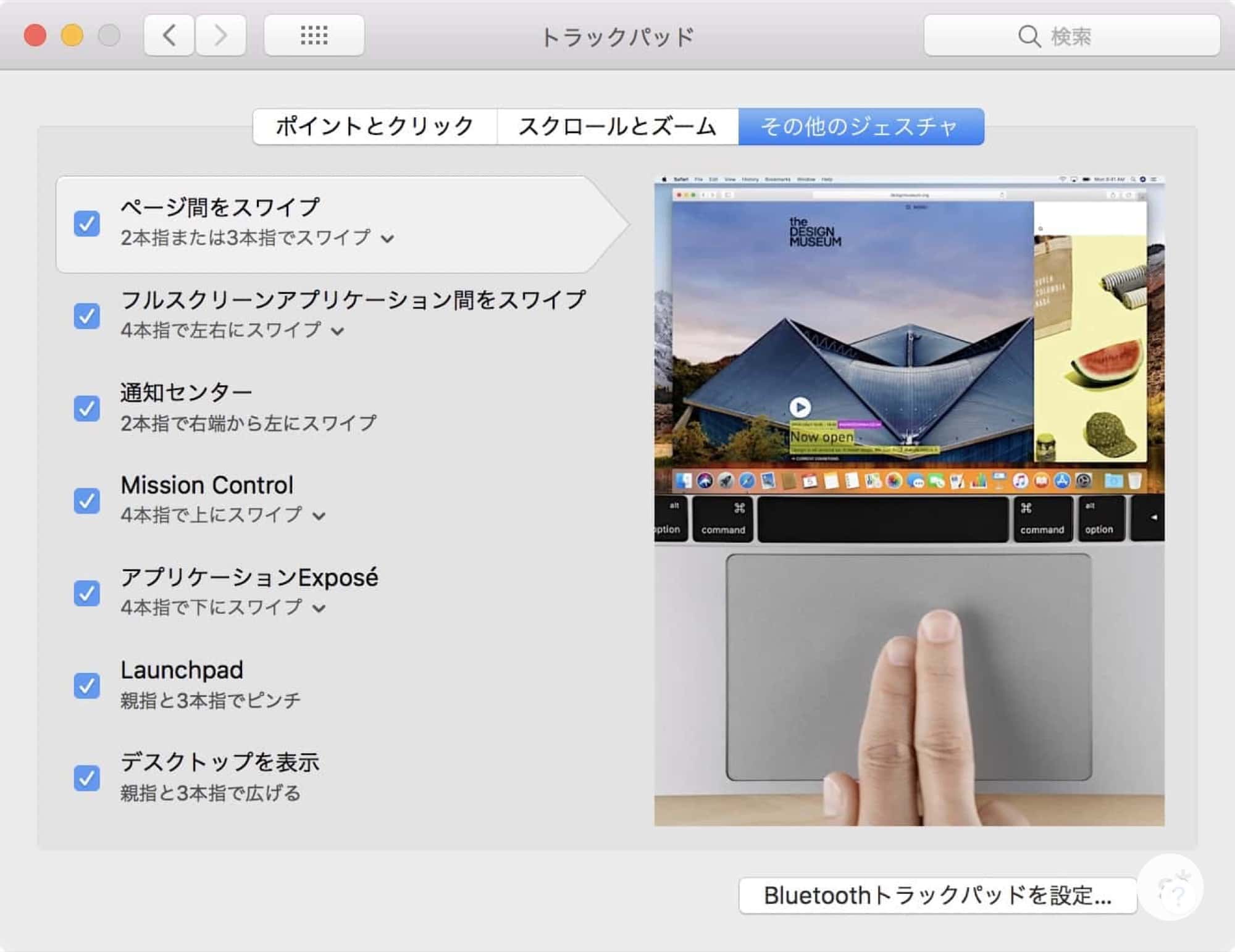Click the back navigation arrow

pos(169,35)
